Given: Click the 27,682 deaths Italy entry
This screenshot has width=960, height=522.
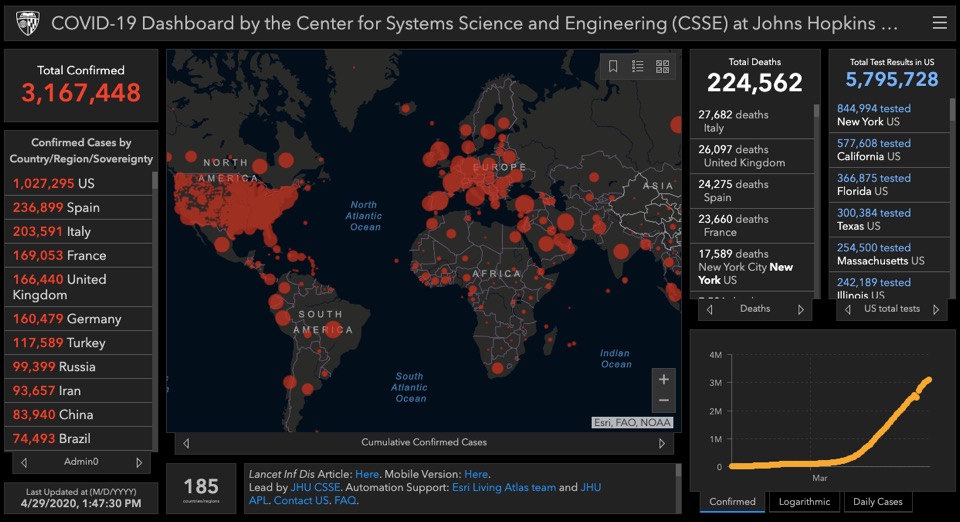Looking at the screenshot, I should (752, 121).
